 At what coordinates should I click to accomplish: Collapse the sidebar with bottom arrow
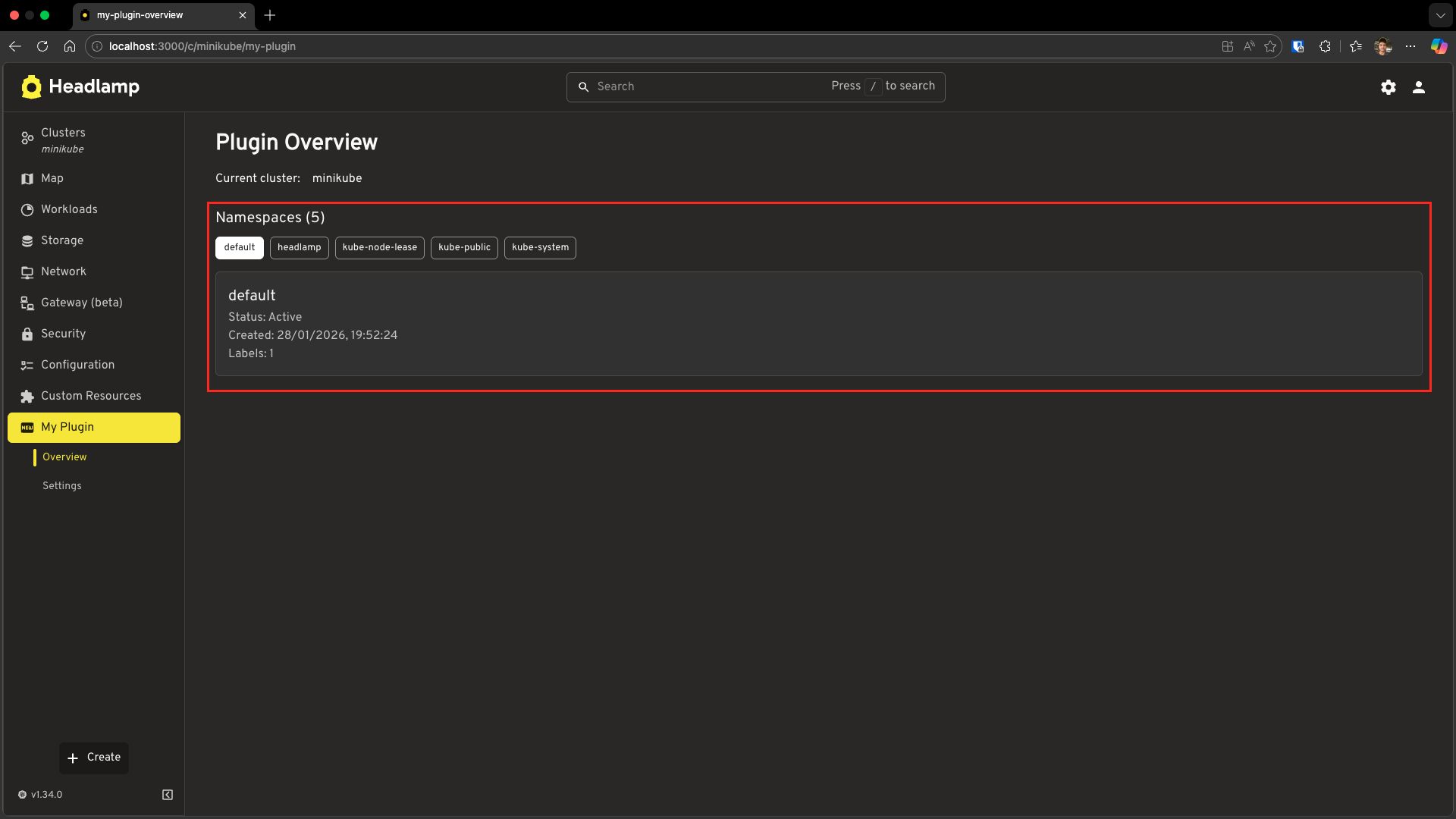click(167, 794)
